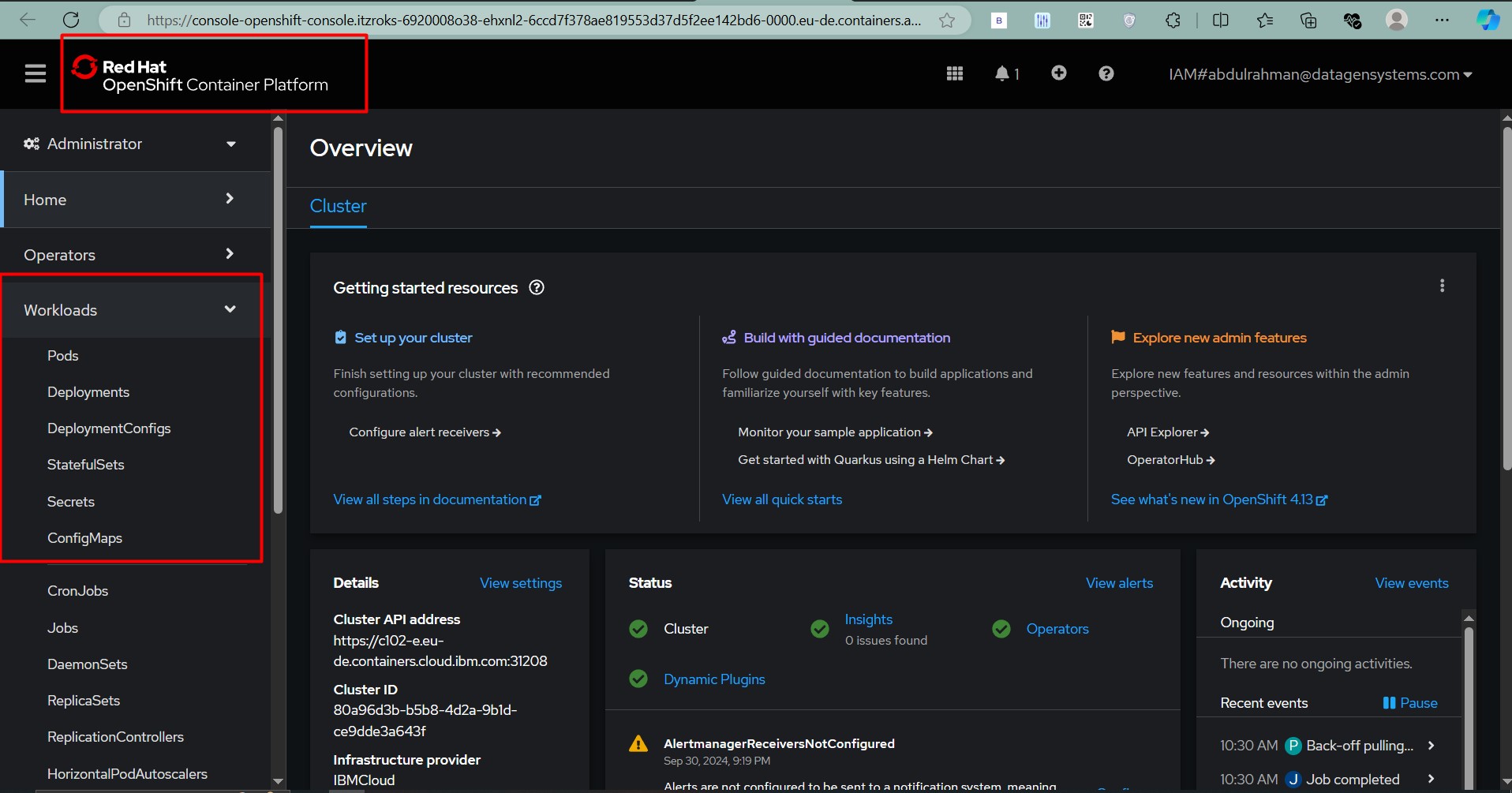This screenshot has height=793, width=1512.
Task: Click View alerts in Status card
Action: click(1119, 583)
